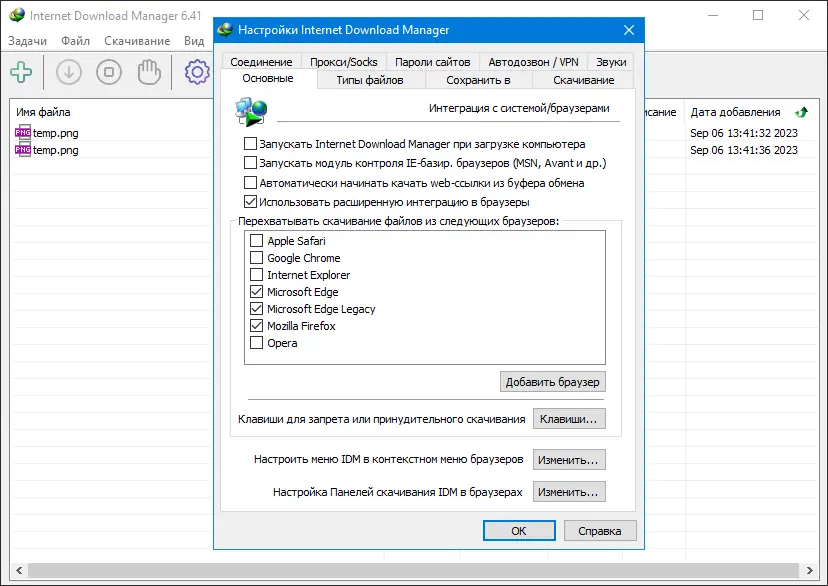Viewport: 828px width, 586px height.
Task: Enable auto-download of web links from clipboard
Action: pos(250,183)
